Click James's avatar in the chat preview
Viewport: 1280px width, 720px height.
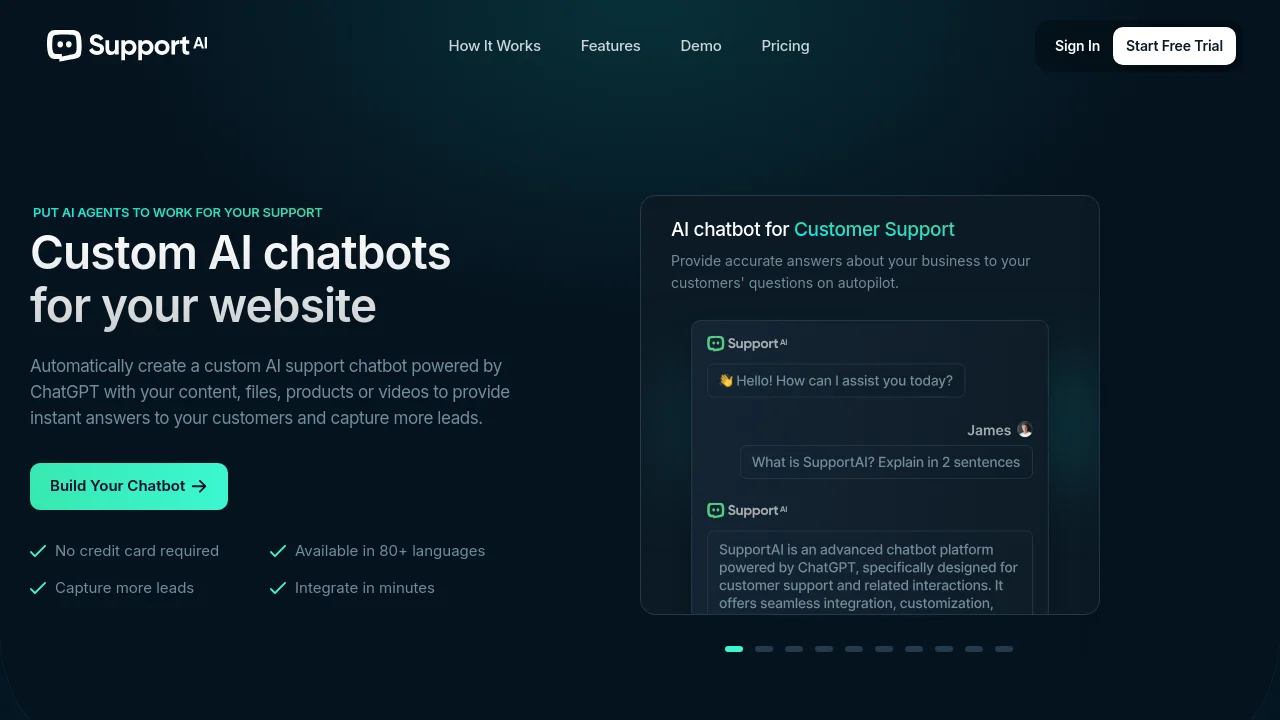coord(1025,430)
